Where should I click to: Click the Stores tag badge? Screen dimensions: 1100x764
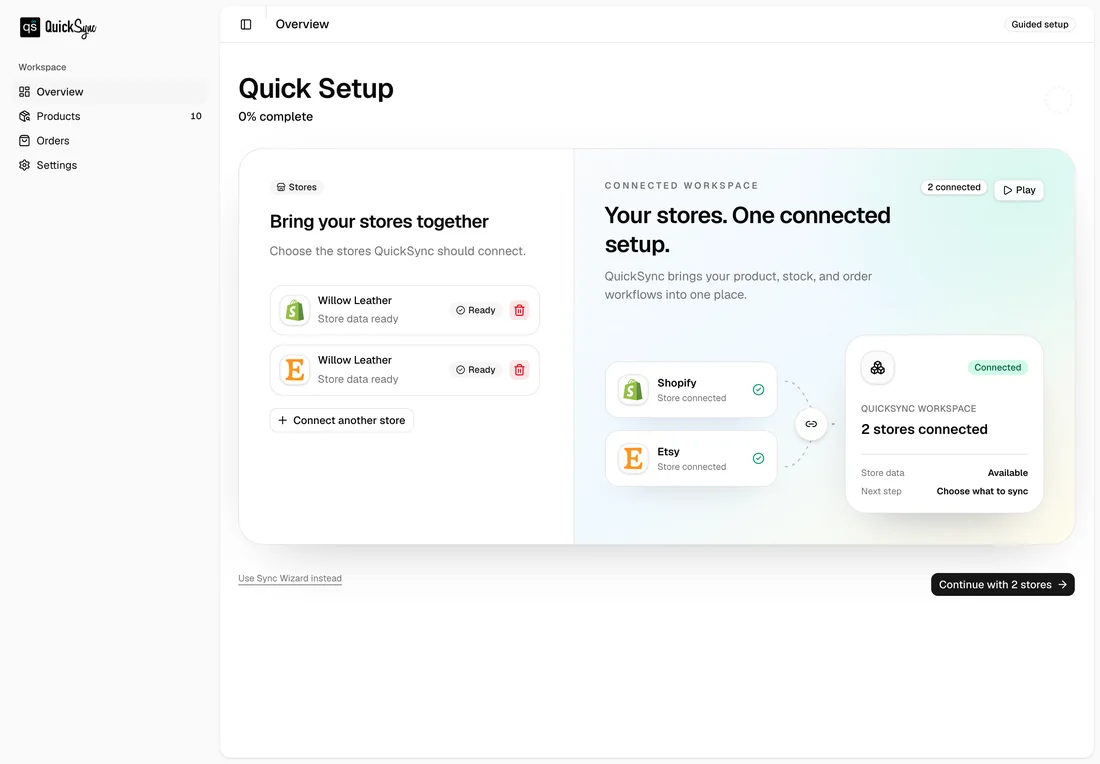297,187
